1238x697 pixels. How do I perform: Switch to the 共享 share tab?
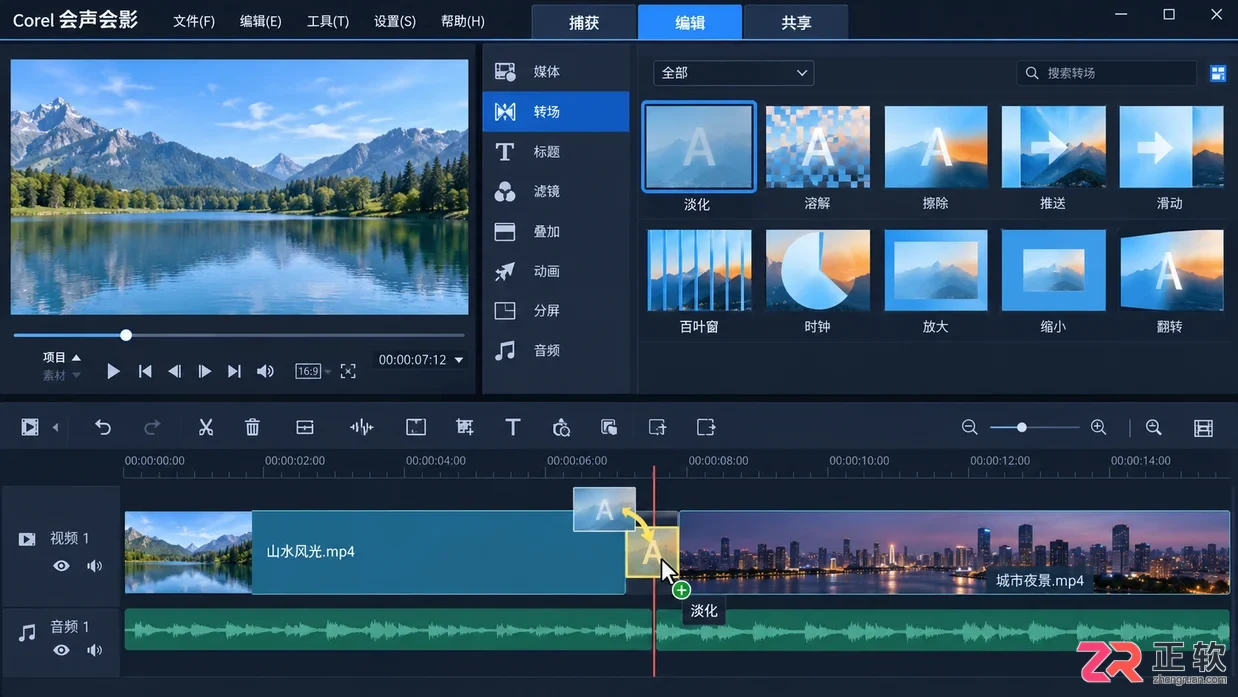[x=796, y=22]
